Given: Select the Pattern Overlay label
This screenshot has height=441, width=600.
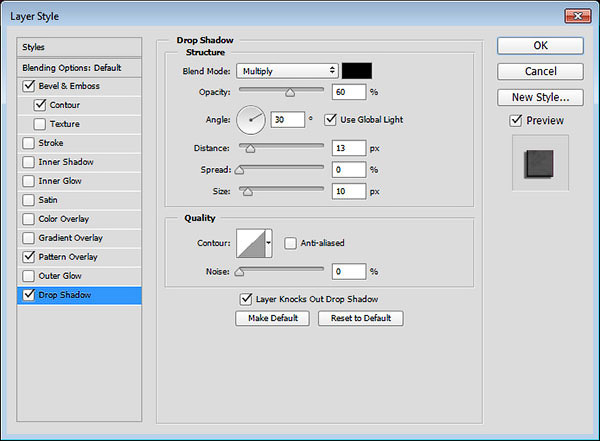Looking at the screenshot, I should click(x=68, y=257).
